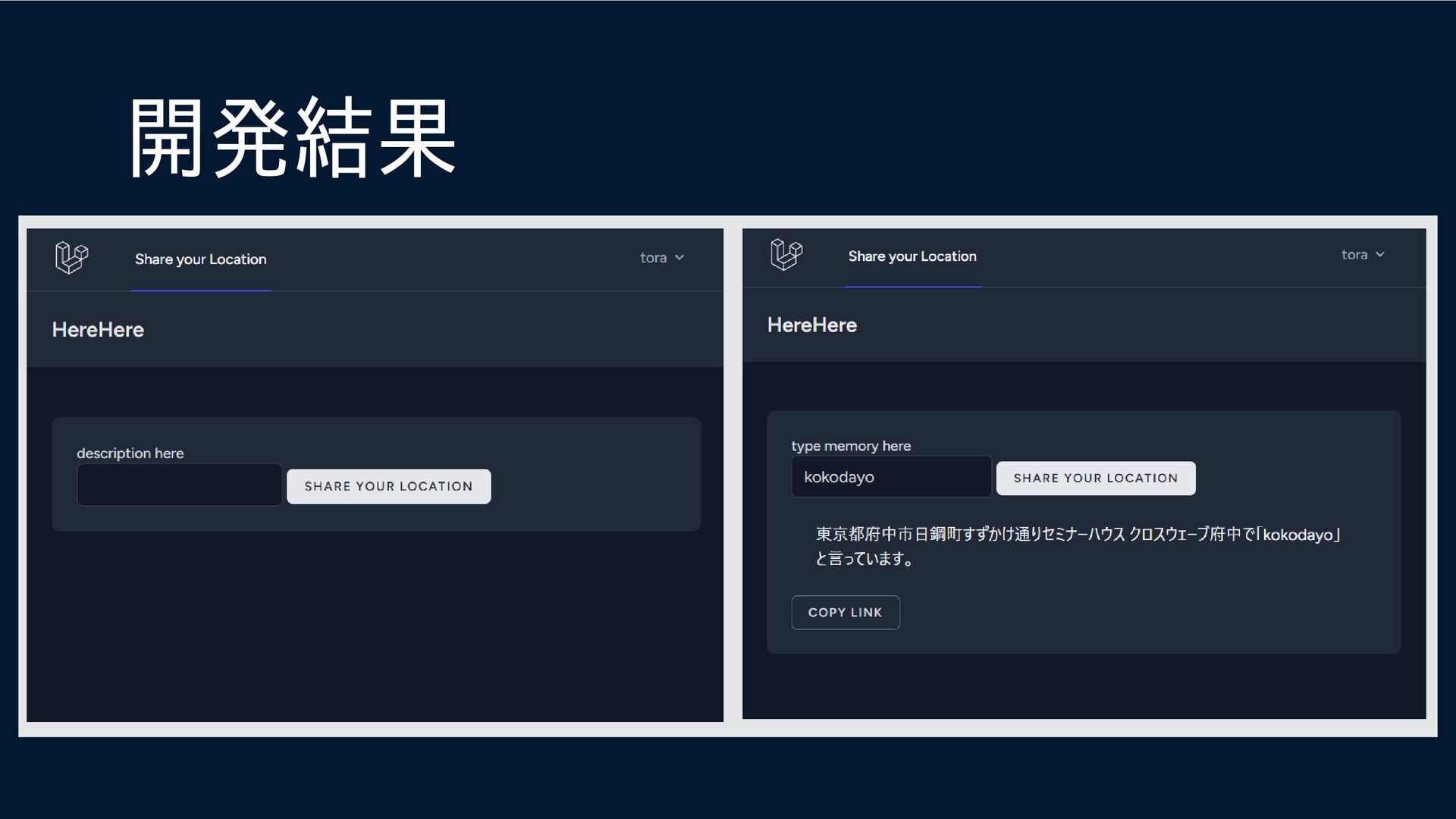
Task: Click the HereHere heading in the right panel
Action: (812, 325)
